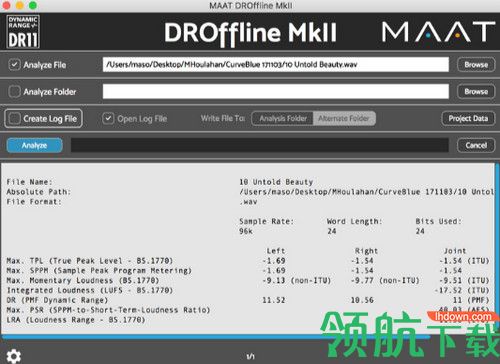Open settings via the gear icon
500x364 pixels.
tap(13, 356)
